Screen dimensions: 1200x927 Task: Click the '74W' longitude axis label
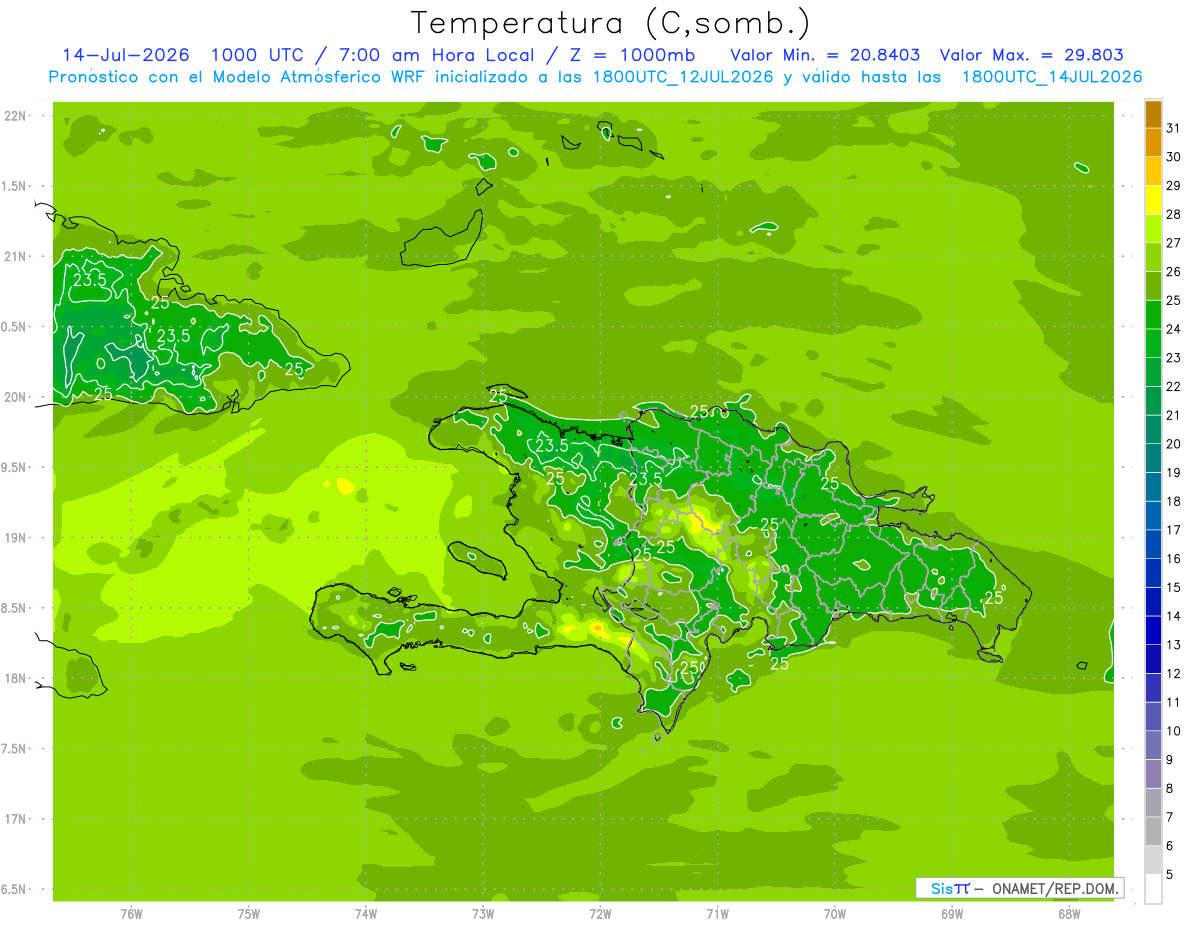(x=366, y=914)
